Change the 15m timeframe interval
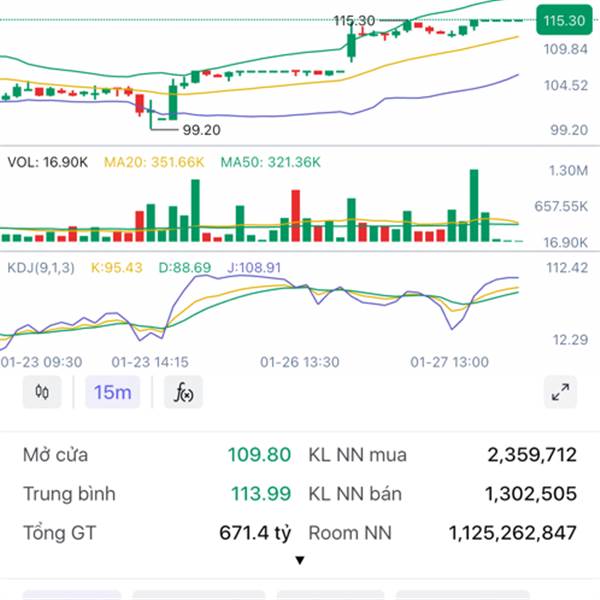 112,392
